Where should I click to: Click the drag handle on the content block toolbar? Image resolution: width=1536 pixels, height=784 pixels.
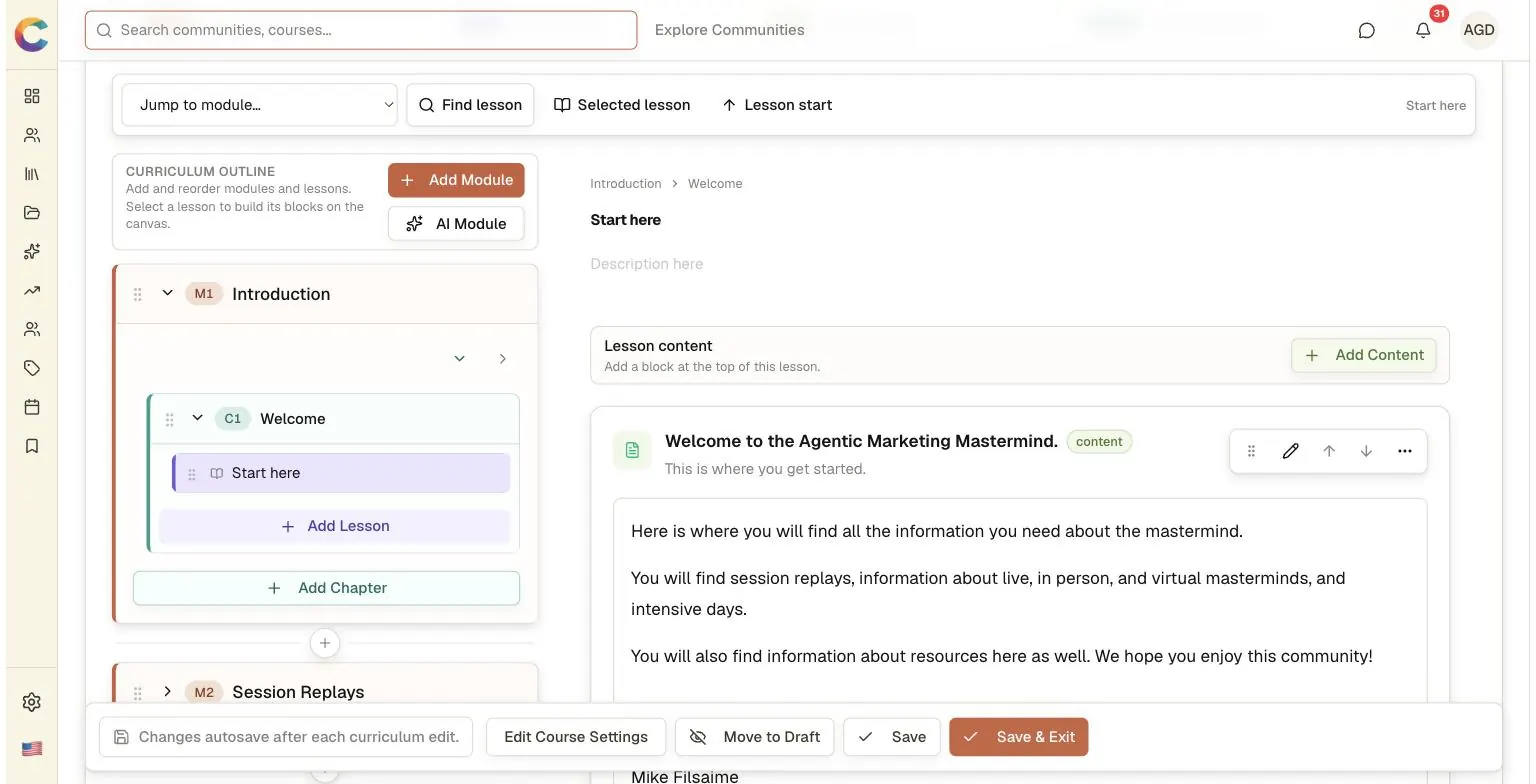click(1251, 451)
